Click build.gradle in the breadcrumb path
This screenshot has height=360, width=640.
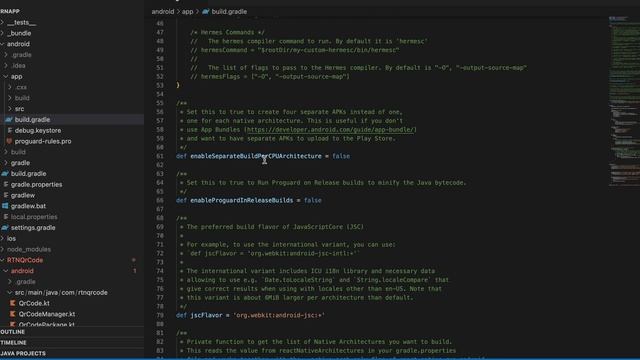(x=229, y=11)
